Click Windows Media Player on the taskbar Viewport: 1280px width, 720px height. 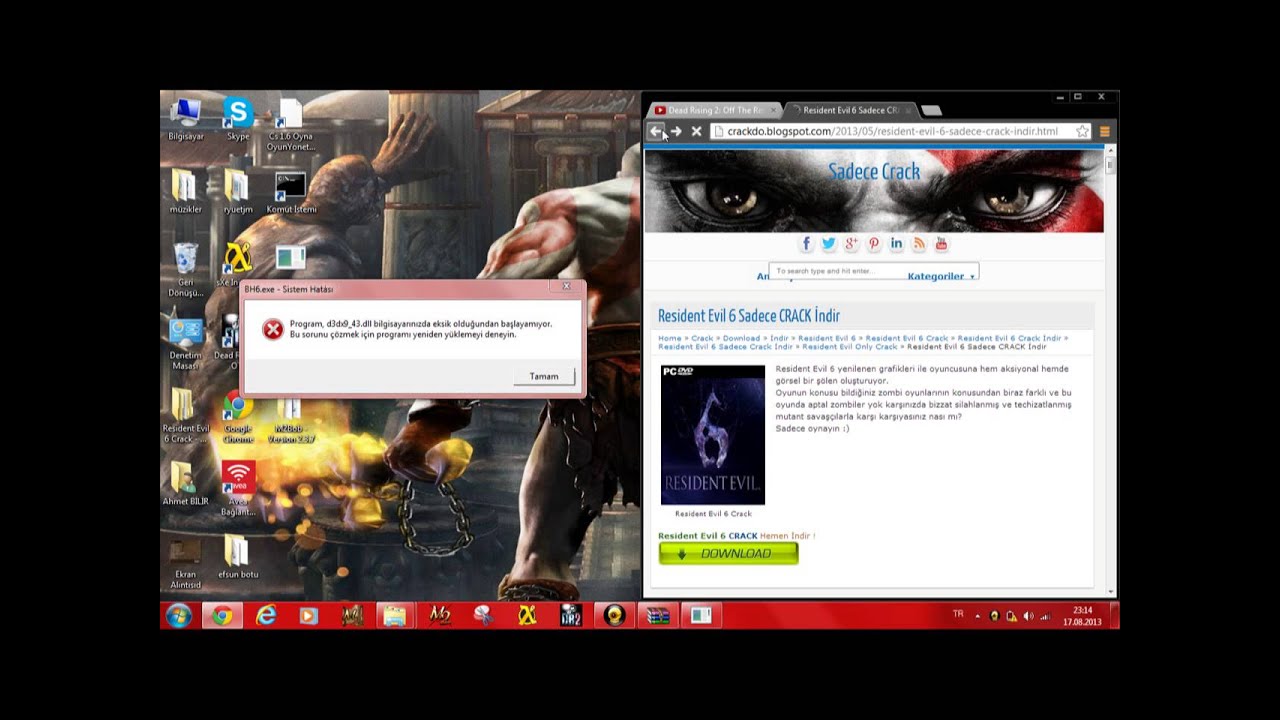[x=309, y=616]
